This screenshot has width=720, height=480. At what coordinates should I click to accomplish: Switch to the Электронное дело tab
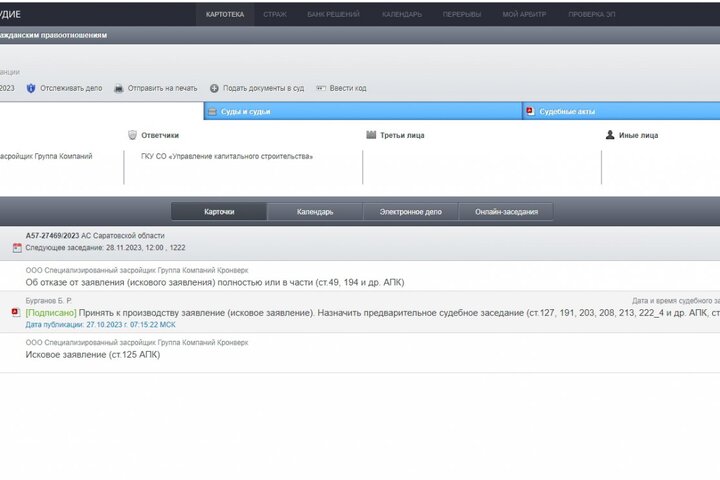(x=411, y=212)
